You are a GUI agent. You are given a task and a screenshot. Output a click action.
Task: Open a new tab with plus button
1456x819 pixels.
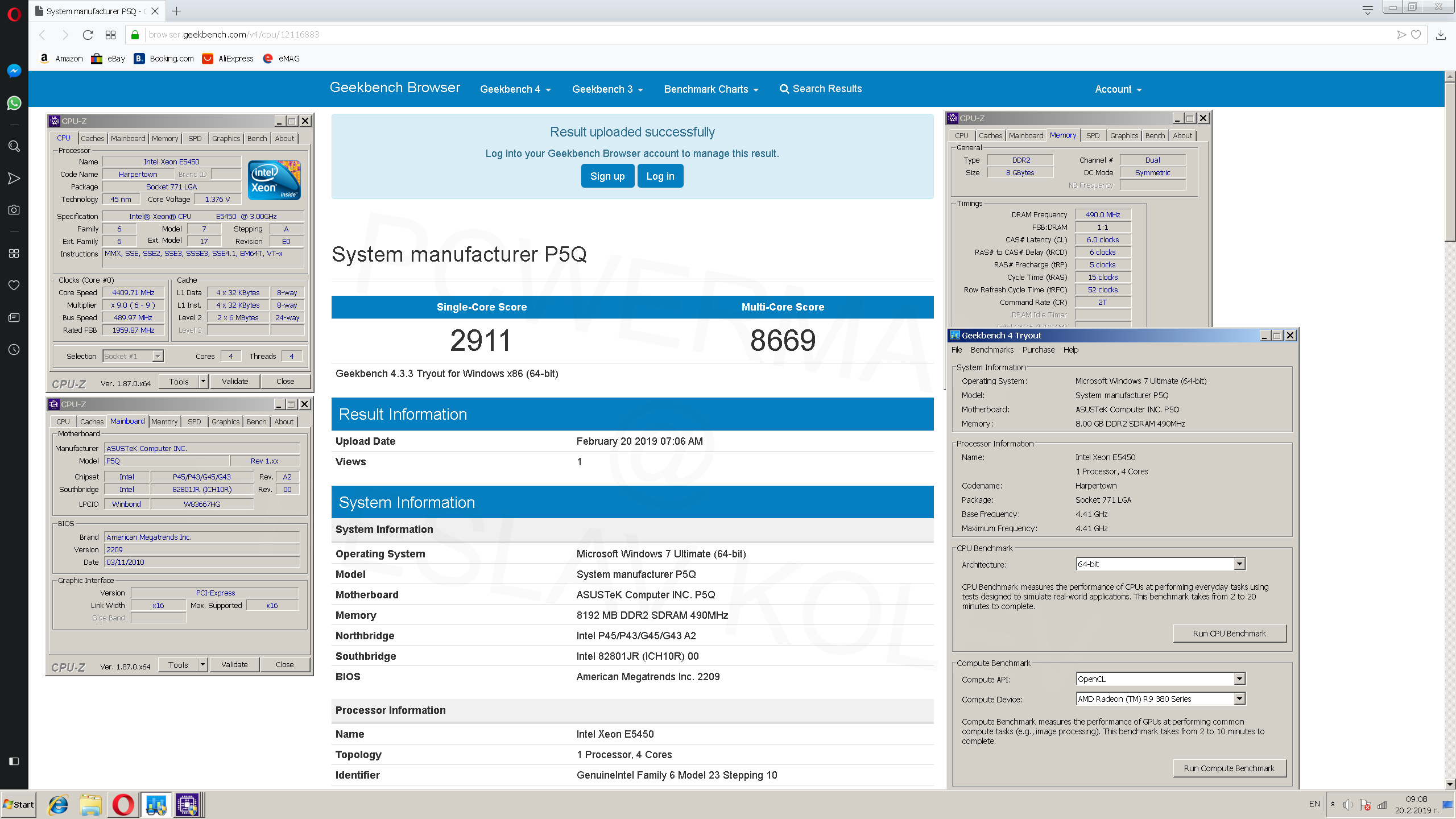coord(177,11)
